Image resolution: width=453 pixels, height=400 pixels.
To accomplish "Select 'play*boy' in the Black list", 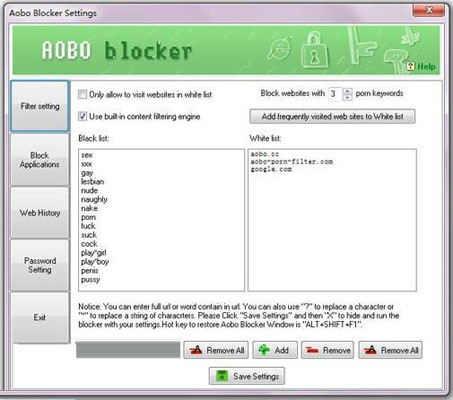I will pyautogui.click(x=95, y=262).
